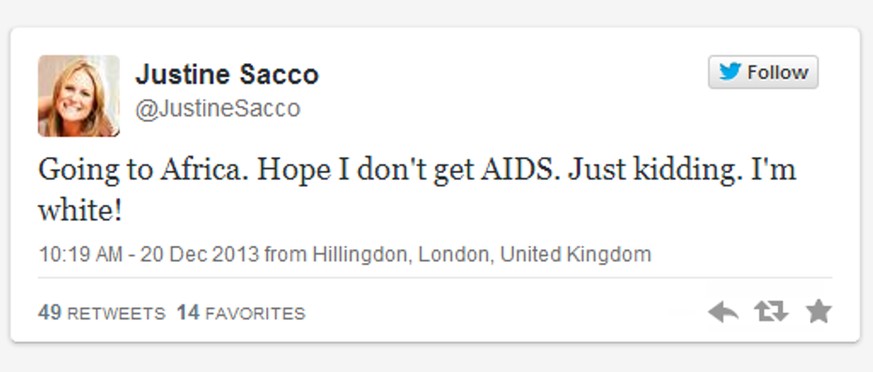Open the Justine Sacco display name link
This screenshot has width=873, height=372.
tap(227, 75)
